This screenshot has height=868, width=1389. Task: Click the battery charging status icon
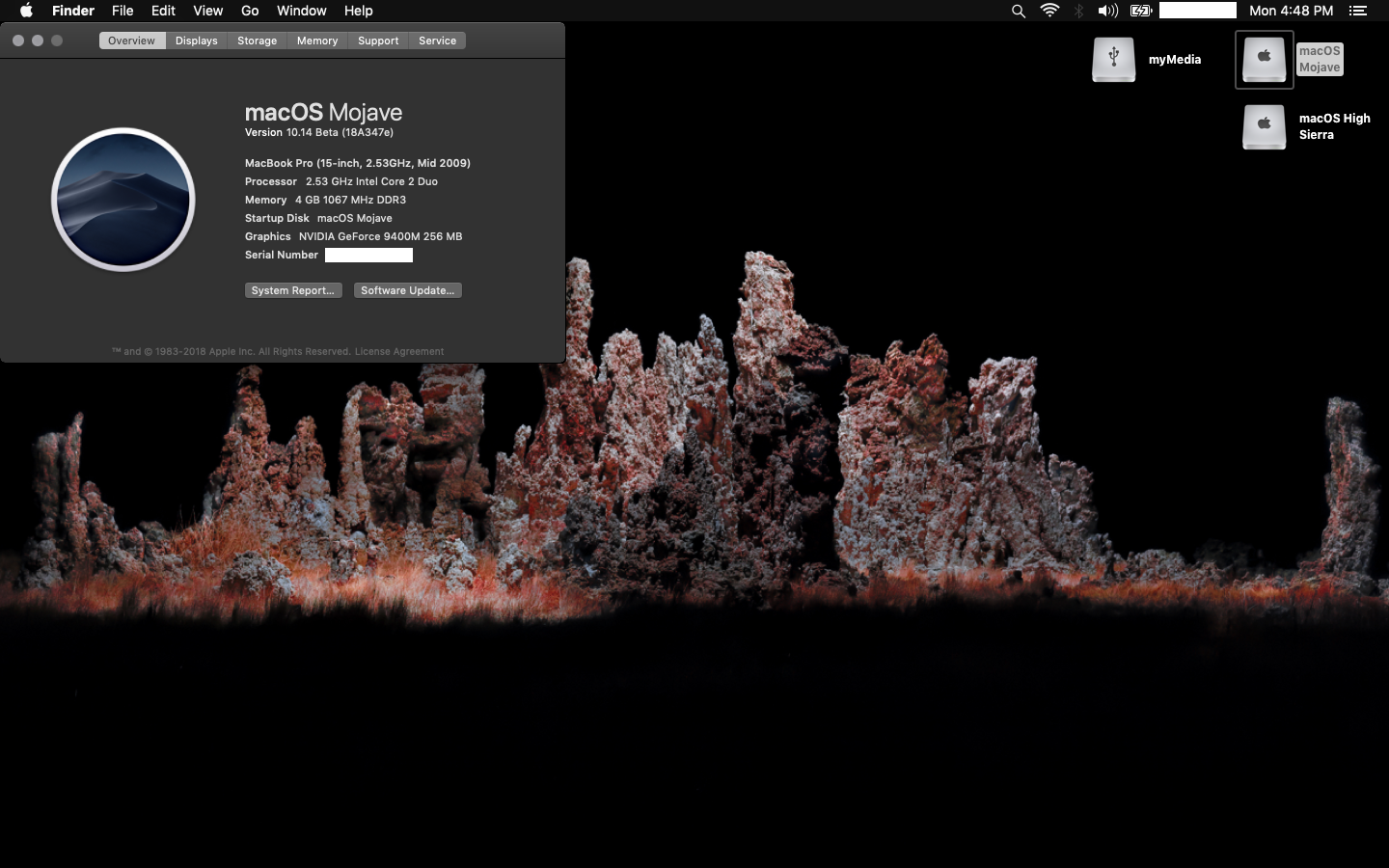click(x=1141, y=11)
